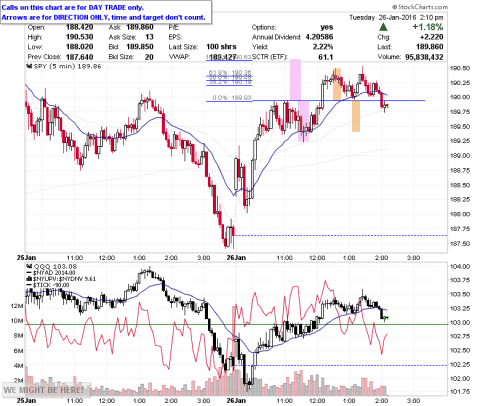Click the Options value 'yes'

[x=327, y=27]
